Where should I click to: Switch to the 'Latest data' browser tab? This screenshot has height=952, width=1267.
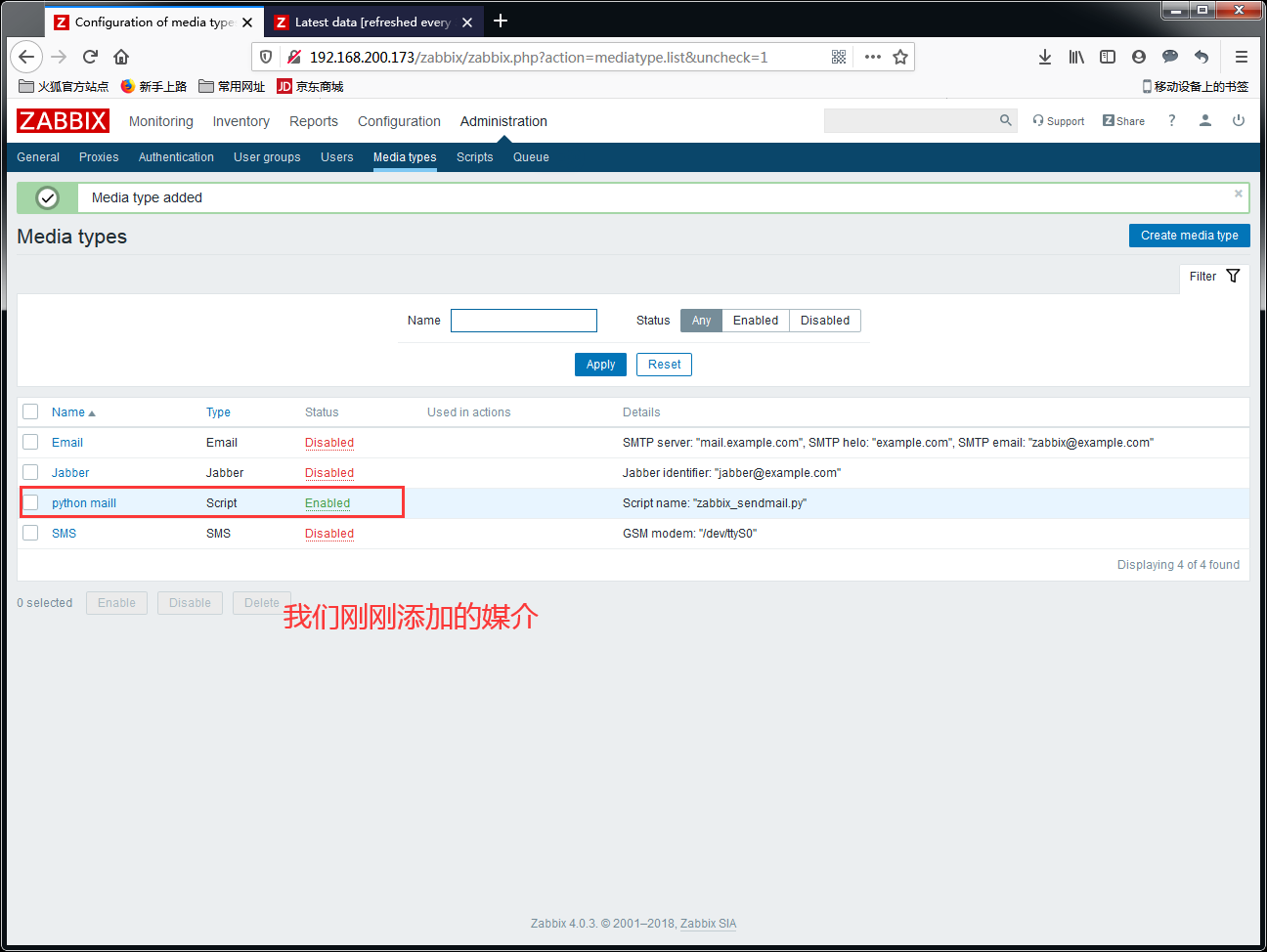pos(373,22)
